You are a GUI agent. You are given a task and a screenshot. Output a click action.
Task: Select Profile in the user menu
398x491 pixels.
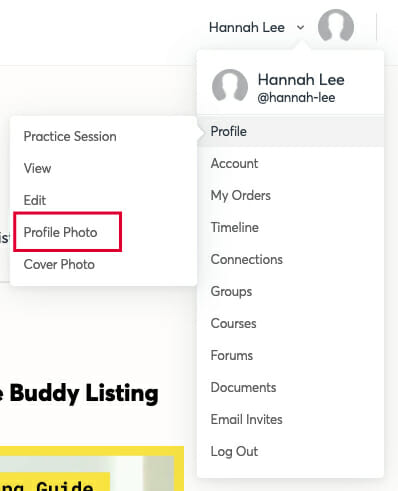291,131
